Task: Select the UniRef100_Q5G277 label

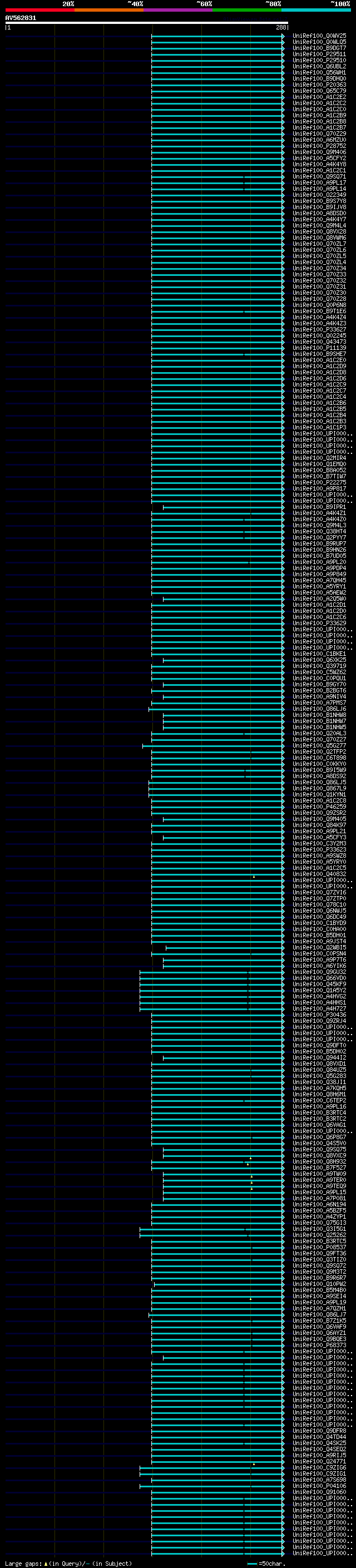Action: point(319,746)
